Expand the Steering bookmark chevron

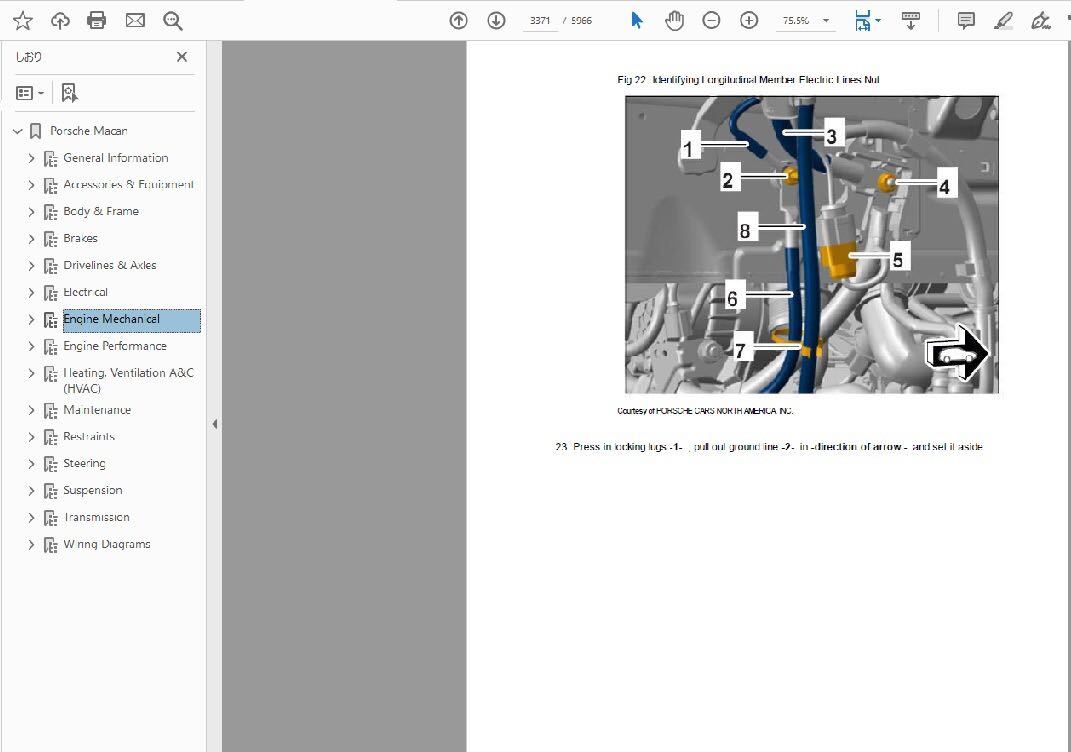(31, 464)
